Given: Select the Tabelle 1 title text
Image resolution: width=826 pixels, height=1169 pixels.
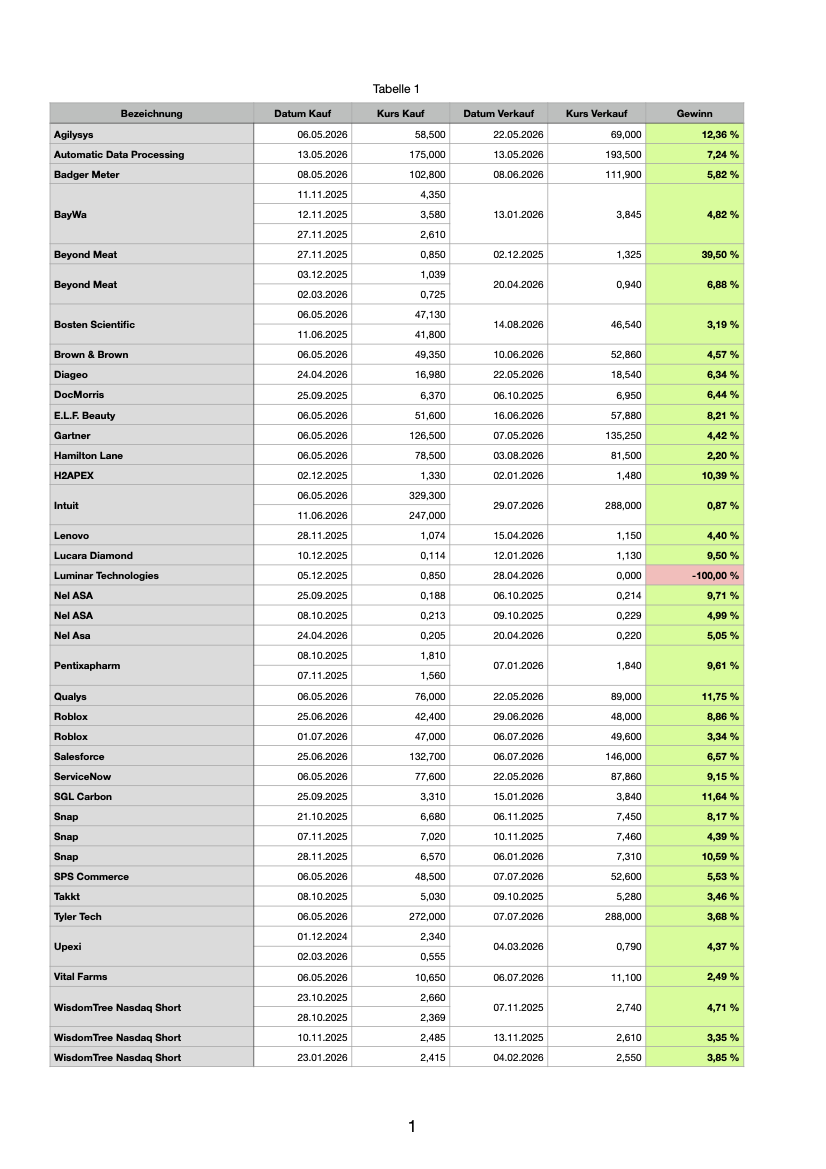Looking at the screenshot, I should pos(396,89).
